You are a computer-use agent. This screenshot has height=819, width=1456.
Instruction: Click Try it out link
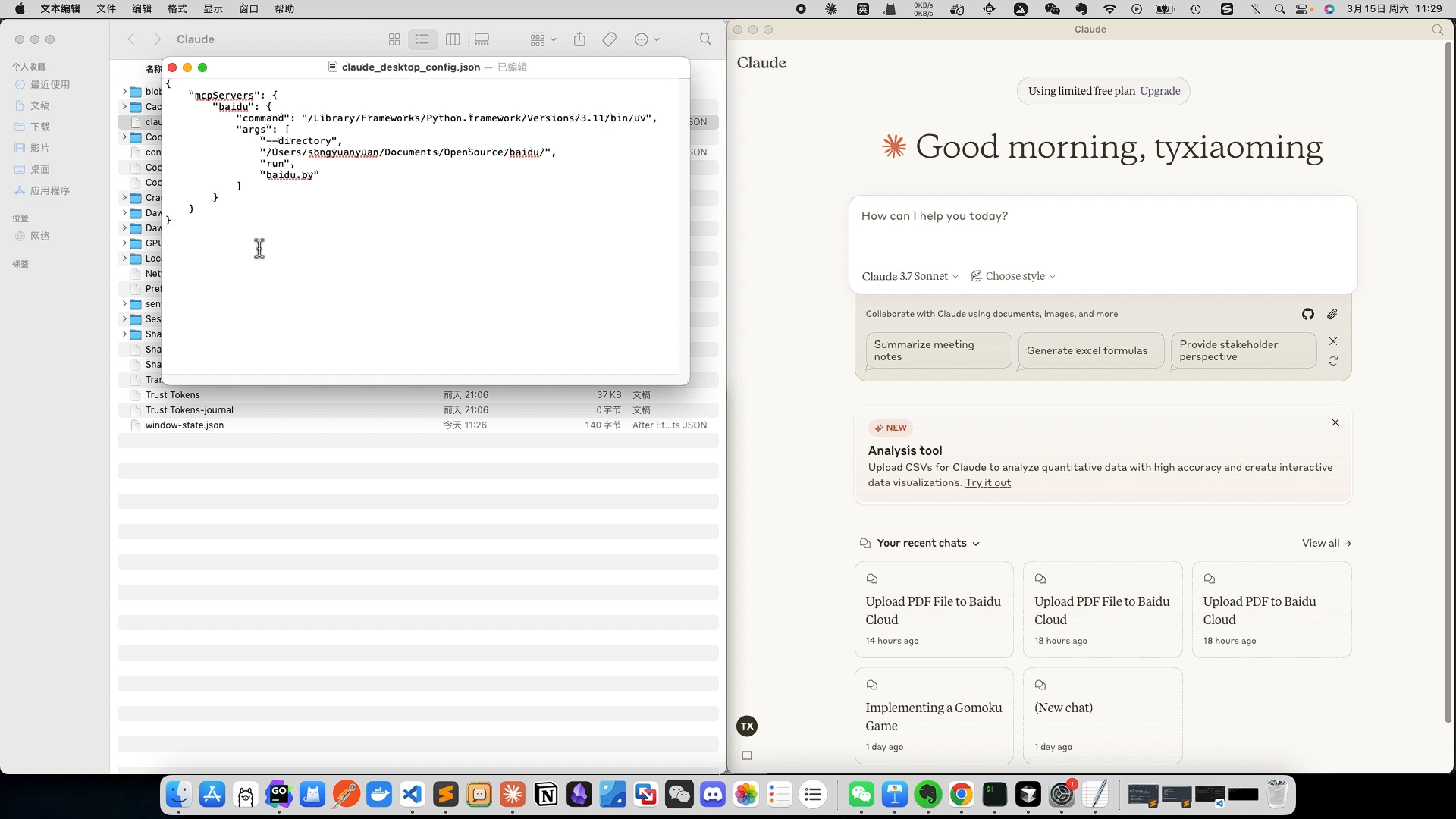pyautogui.click(x=988, y=482)
